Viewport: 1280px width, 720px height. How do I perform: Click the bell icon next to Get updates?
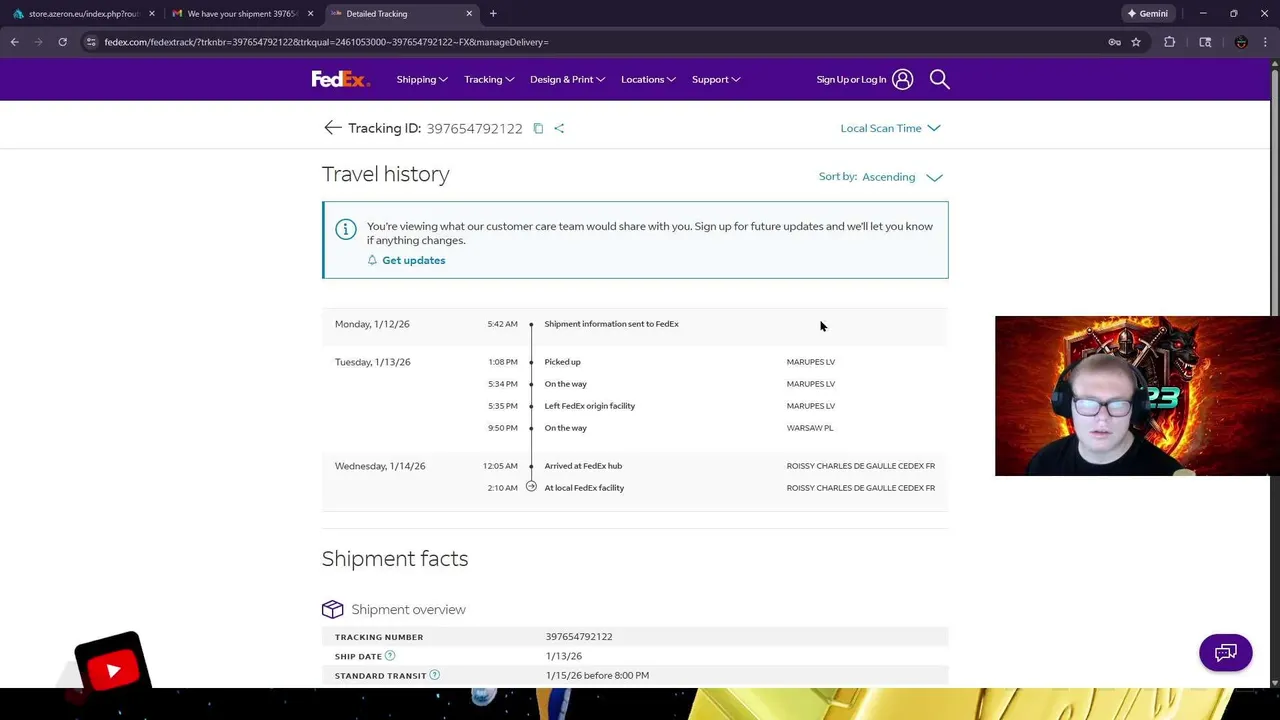tap(372, 260)
